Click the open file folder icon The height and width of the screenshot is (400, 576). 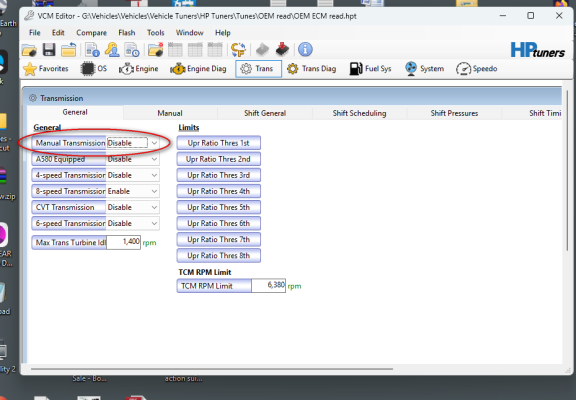pos(29,50)
